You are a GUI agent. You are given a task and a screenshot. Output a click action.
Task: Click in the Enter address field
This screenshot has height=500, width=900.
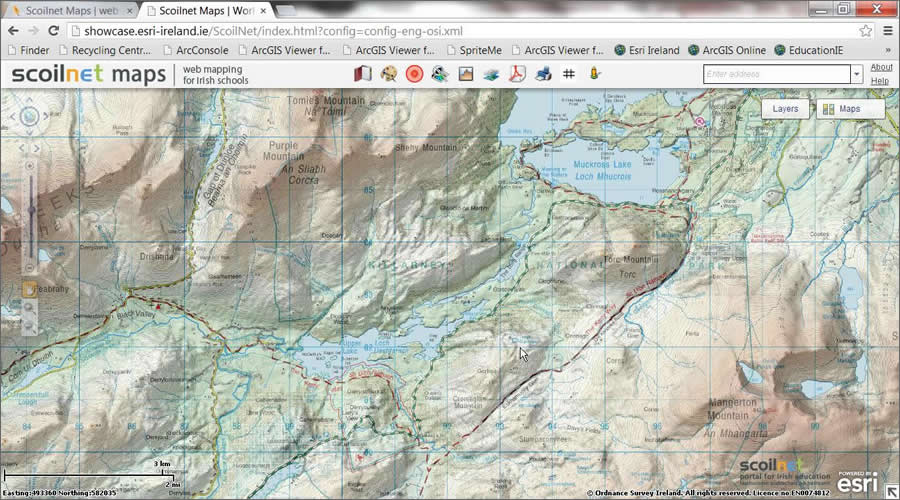777,74
